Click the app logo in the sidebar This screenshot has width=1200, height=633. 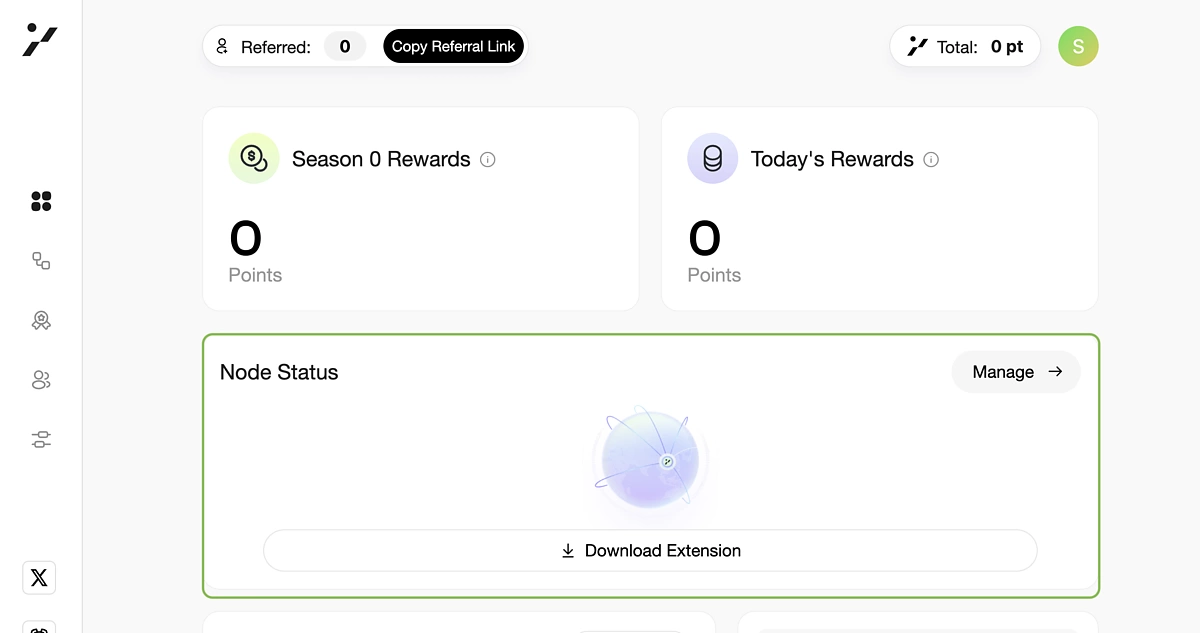40,40
